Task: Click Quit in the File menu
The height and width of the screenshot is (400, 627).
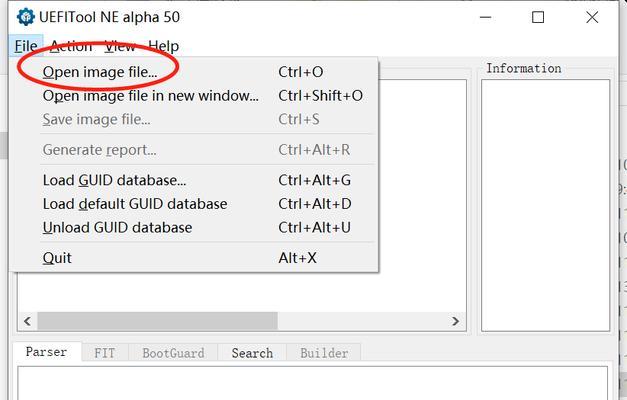Action: (x=57, y=258)
